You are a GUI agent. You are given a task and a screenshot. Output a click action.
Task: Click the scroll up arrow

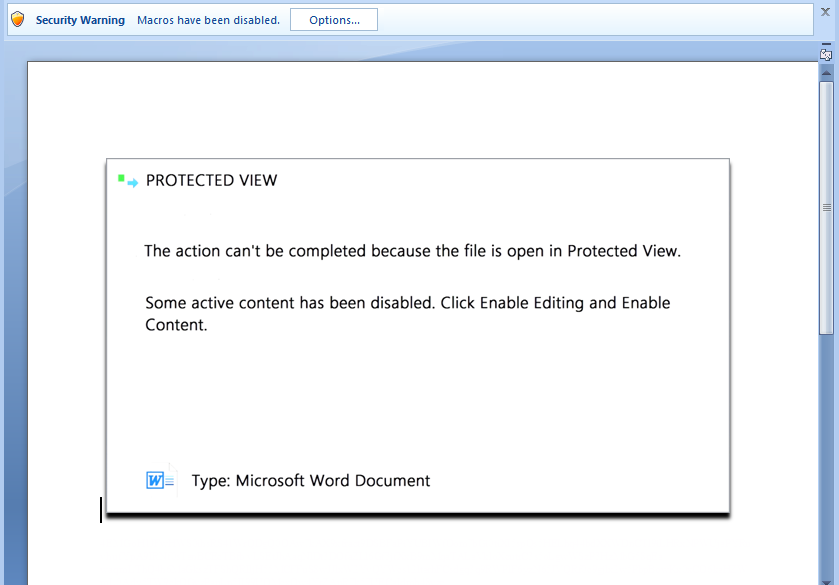tap(826, 73)
